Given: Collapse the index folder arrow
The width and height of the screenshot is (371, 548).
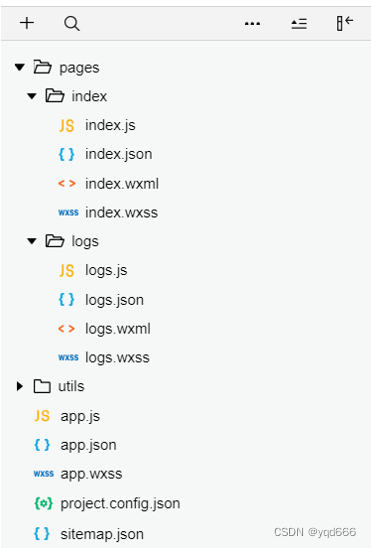Looking at the screenshot, I should (x=32, y=96).
